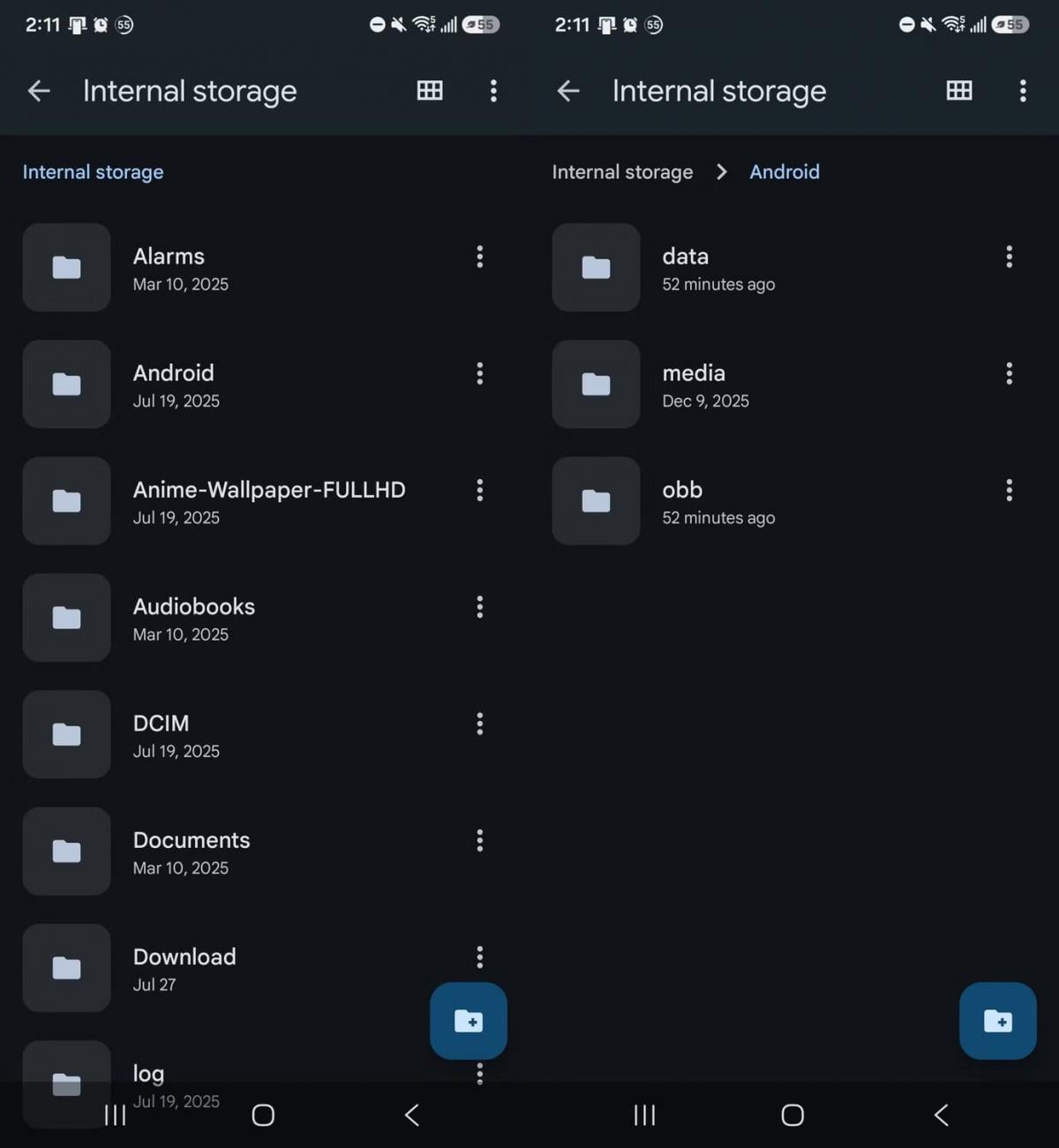This screenshot has height=1148, width=1059.
Task: Open the Download folder by name
Action: pos(184,957)
